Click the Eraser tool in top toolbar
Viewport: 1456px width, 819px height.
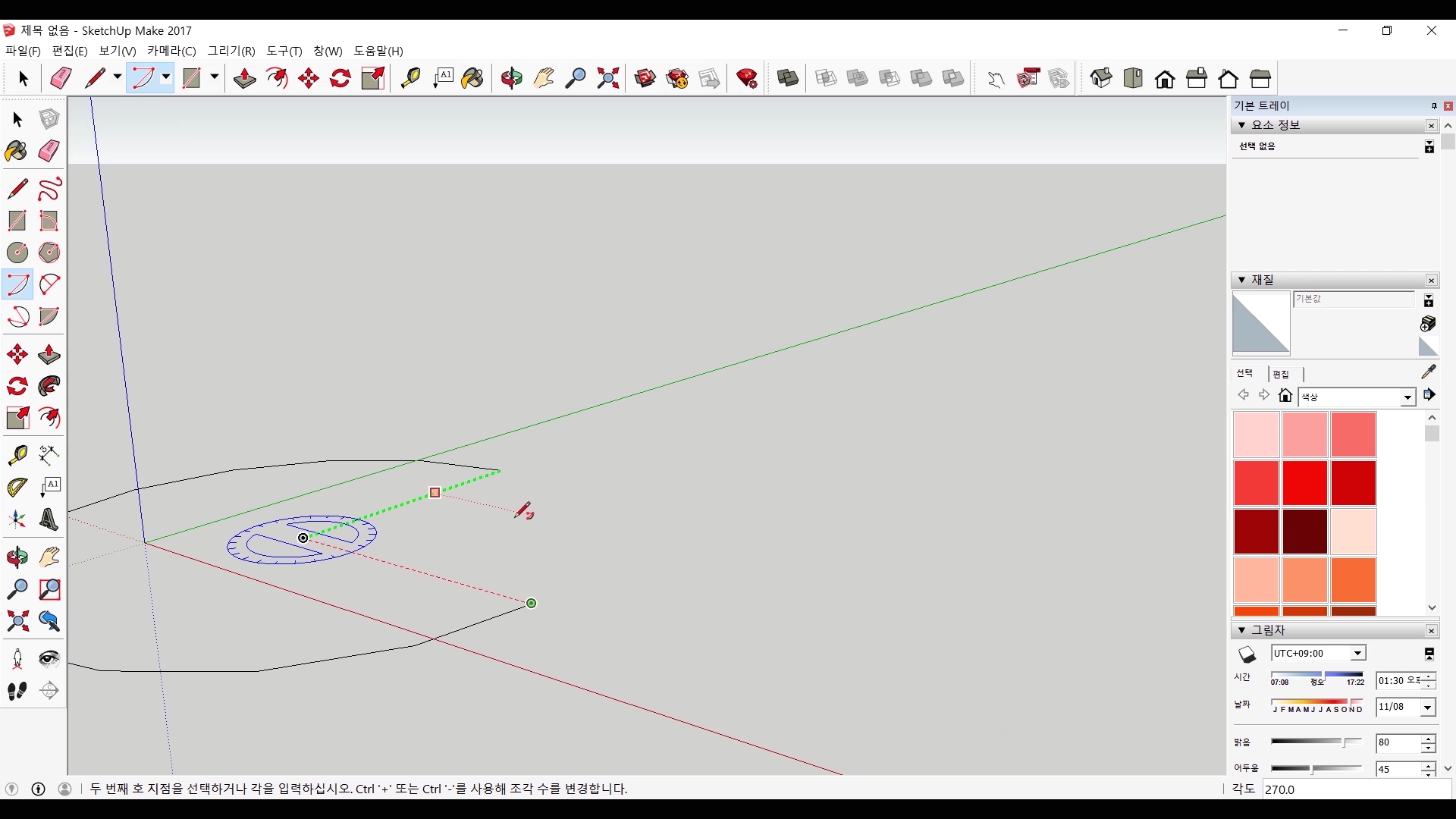pyautogui.click(x=61, y=78)
